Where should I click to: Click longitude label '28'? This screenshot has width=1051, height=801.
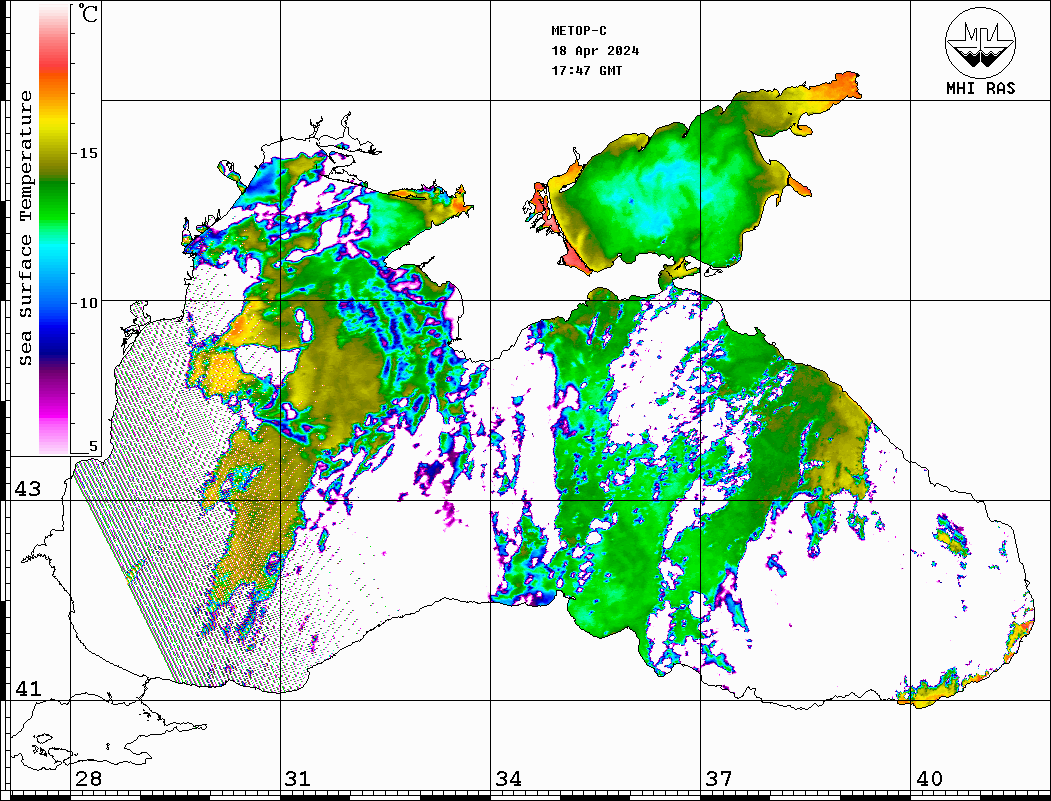(x=88, y=778)
